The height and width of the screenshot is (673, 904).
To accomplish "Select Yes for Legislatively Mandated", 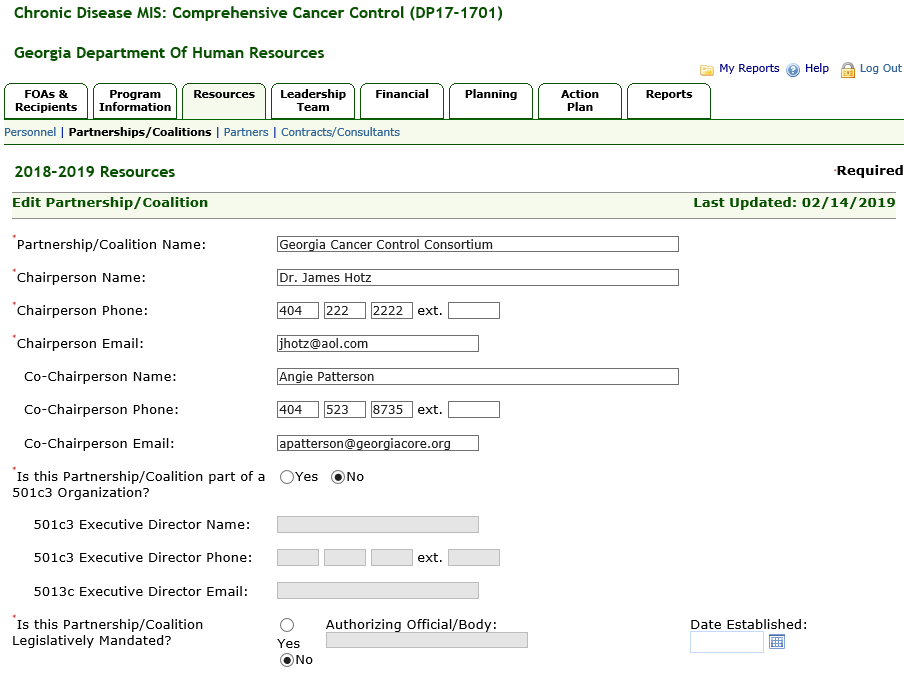I will click(287, 625).
